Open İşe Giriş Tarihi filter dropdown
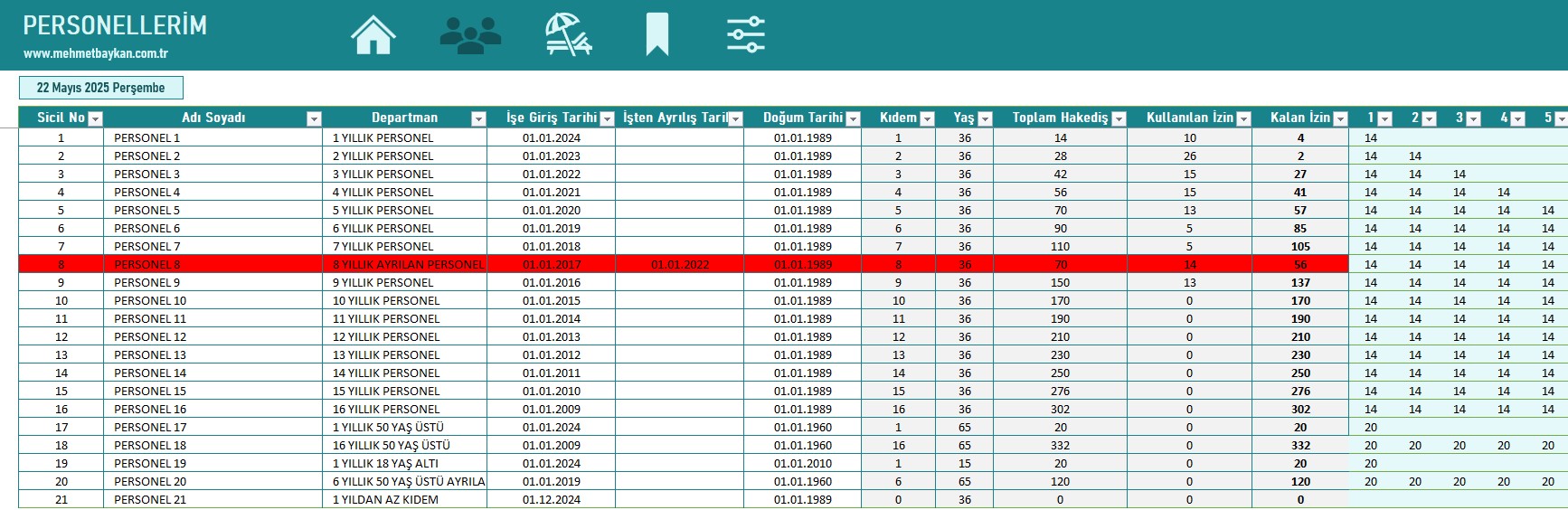The height and width of the screenshot is (510, 1568). tap(607, 118)
